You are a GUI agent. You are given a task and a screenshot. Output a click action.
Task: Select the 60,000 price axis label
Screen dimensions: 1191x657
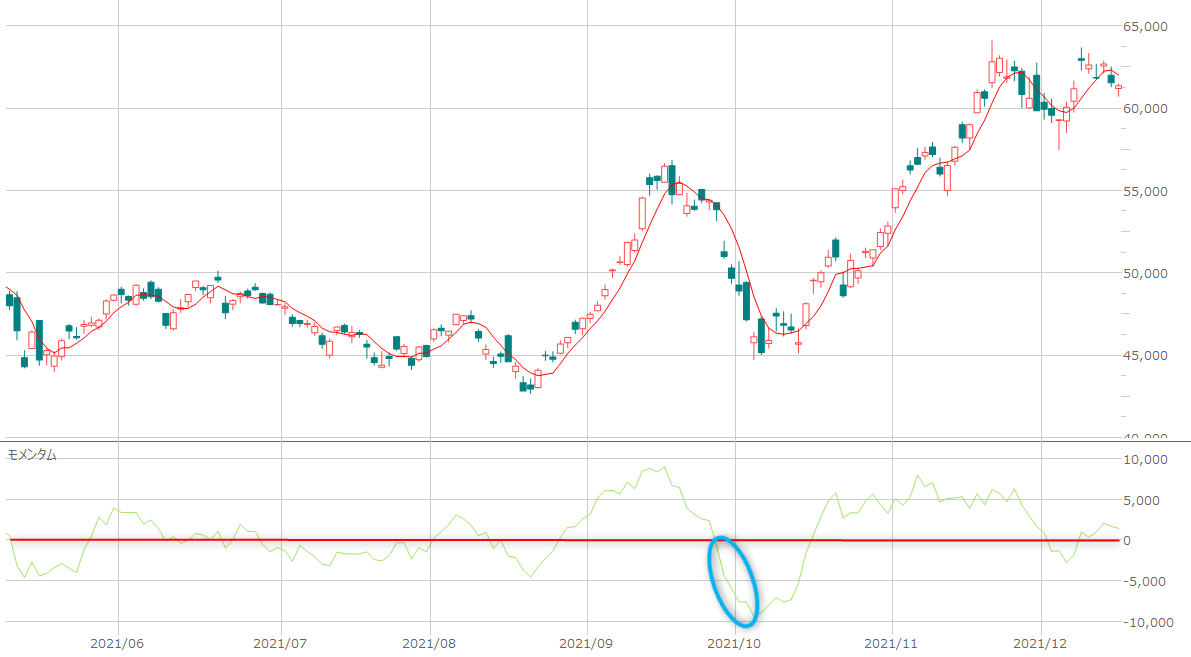click(1146, 109)
